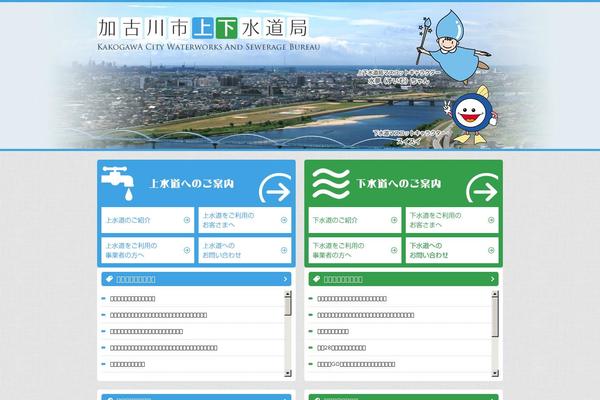The width and height of the screenshot is (600, 400).
Task: Open first news item in blue list
Action: [132, 299]
